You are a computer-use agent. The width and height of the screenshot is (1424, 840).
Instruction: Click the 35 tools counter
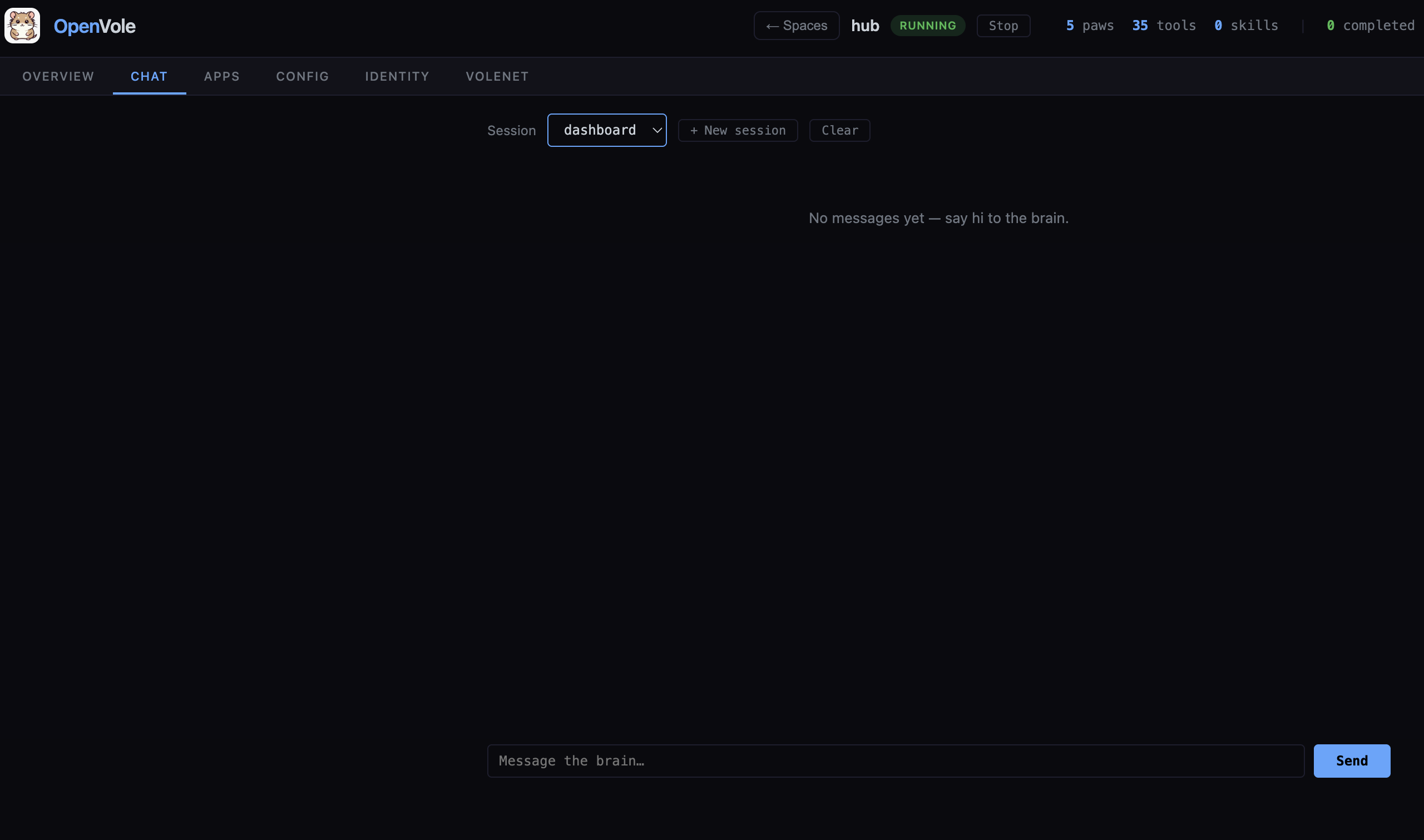point(1164,26)
